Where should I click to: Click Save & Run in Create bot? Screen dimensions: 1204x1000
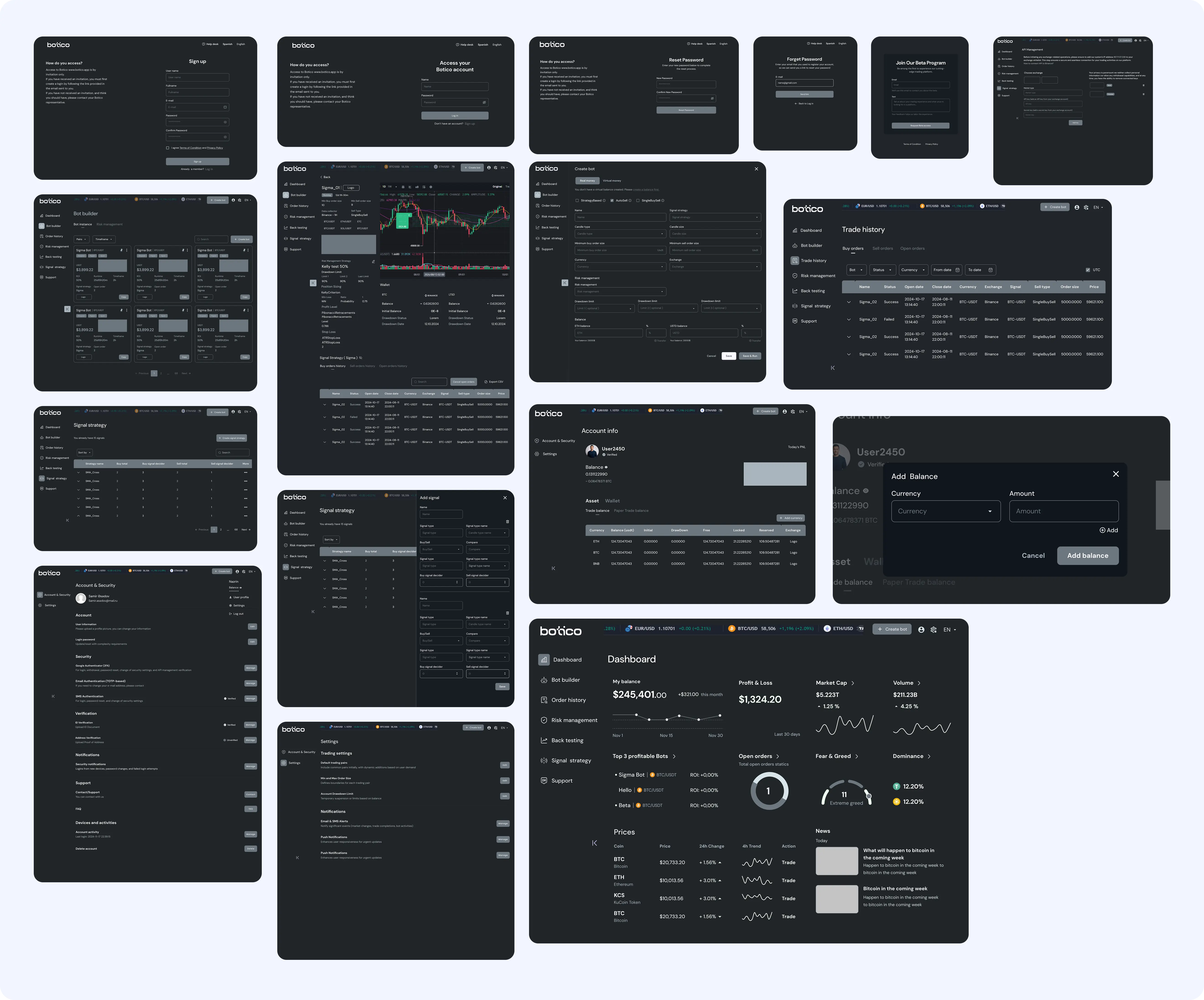click(750, 356)
